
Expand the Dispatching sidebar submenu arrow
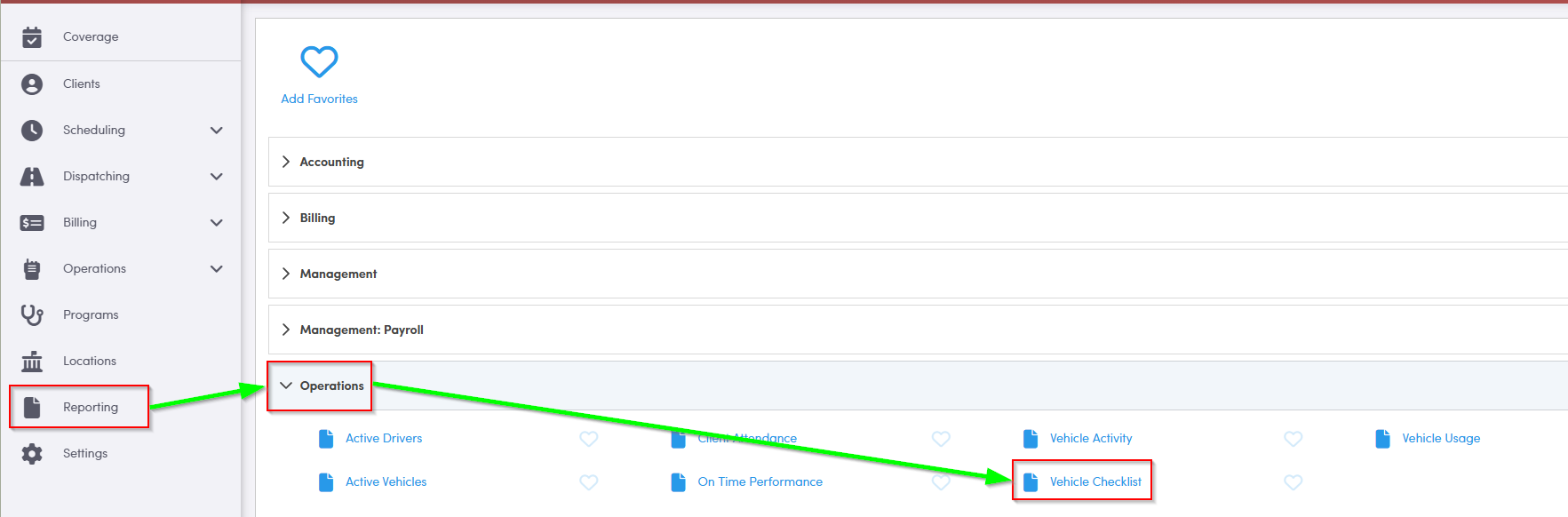[216, 177]
